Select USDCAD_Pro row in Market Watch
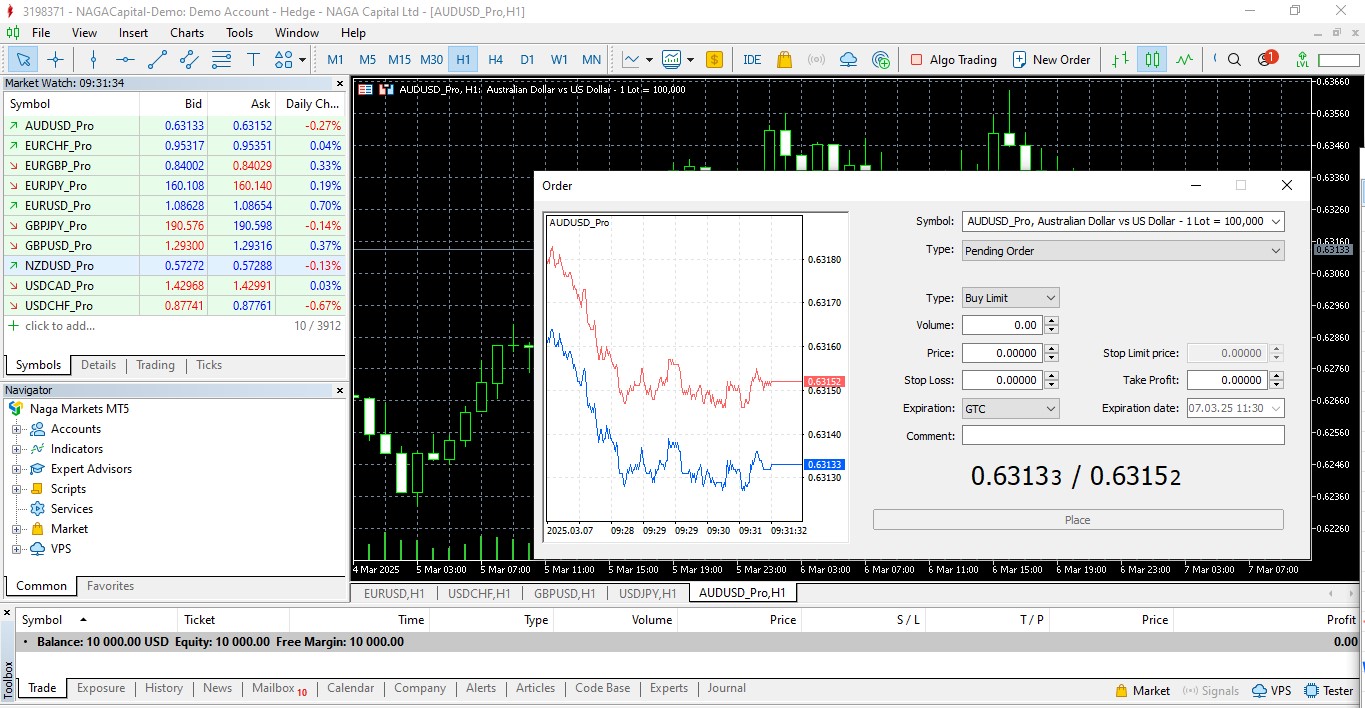Viewport: 1365px width, 708px height. pyautogui.click(x=174, y=285)
